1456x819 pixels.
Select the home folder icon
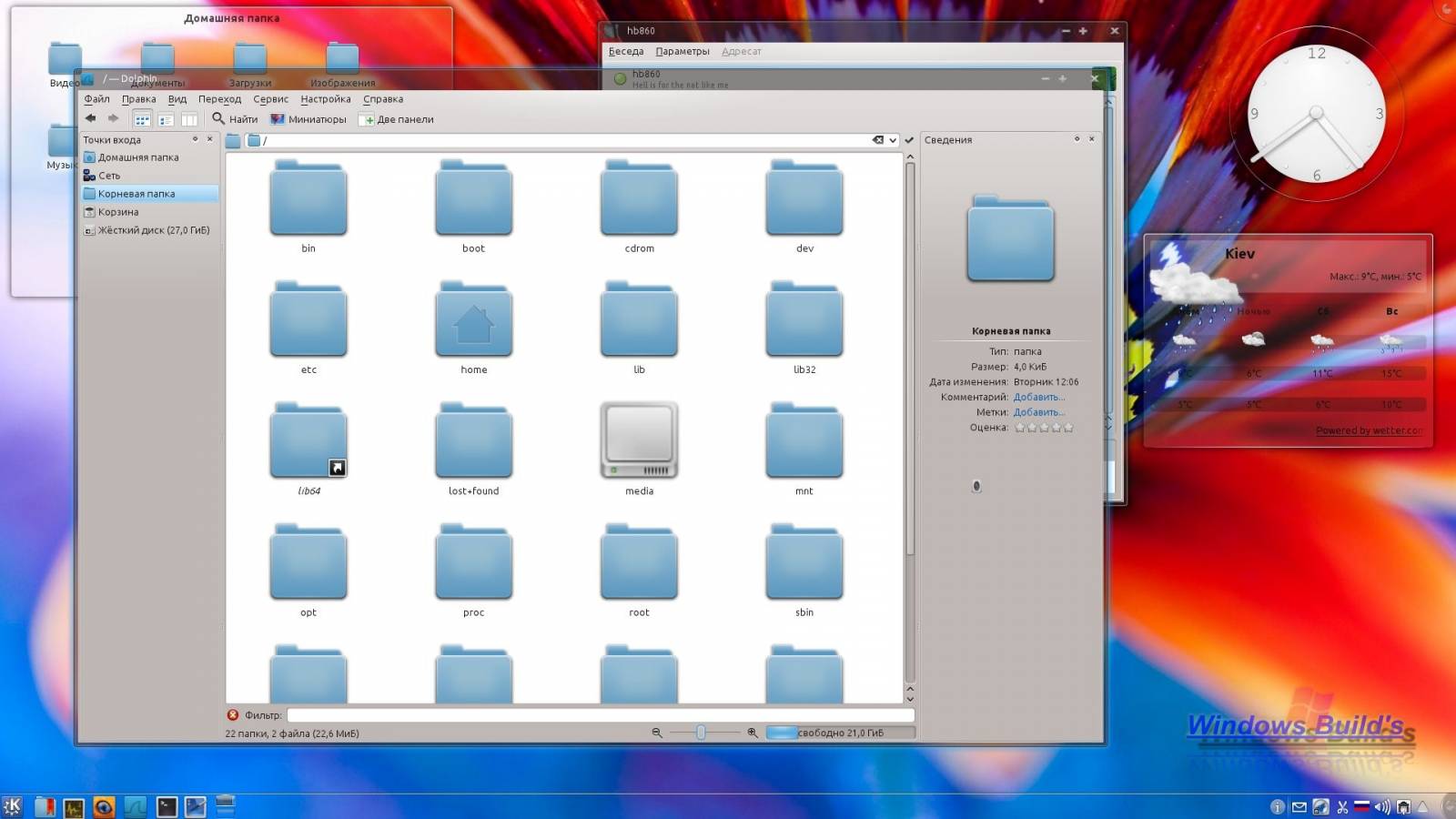coord(473,320)
